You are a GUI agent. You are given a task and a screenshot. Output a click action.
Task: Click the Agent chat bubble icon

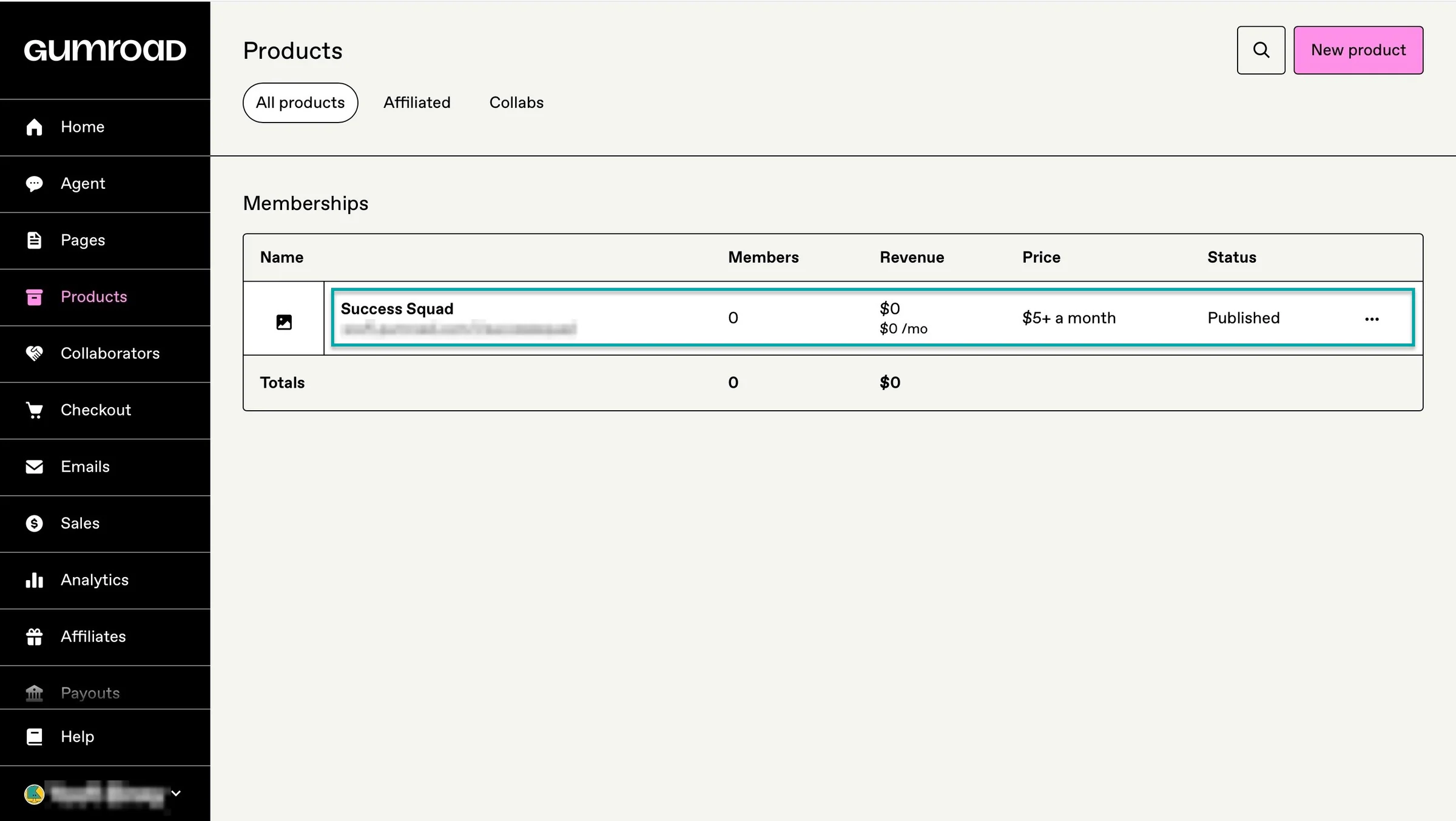coord(35,183)
